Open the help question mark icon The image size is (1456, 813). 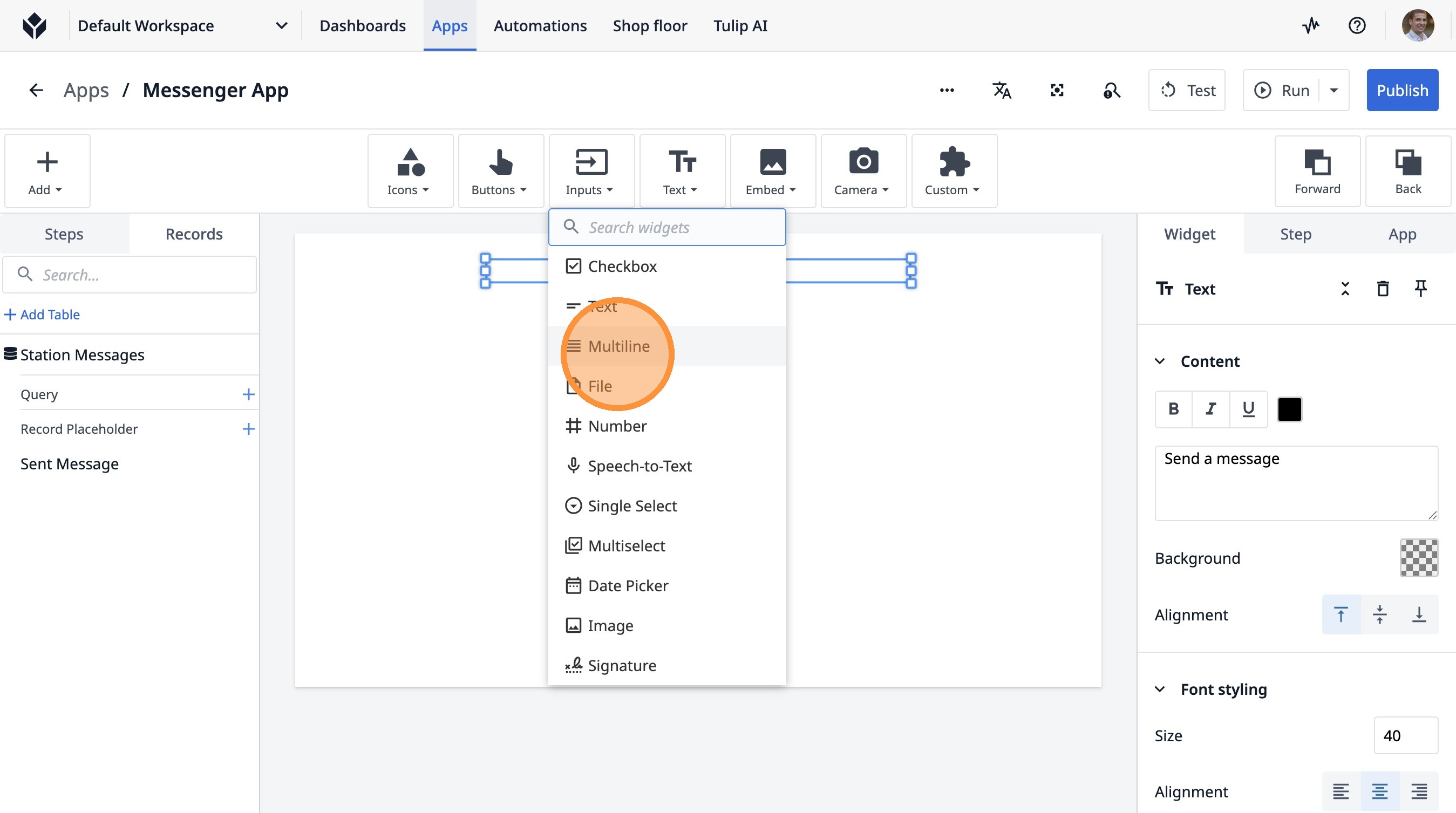[1357, 26]
